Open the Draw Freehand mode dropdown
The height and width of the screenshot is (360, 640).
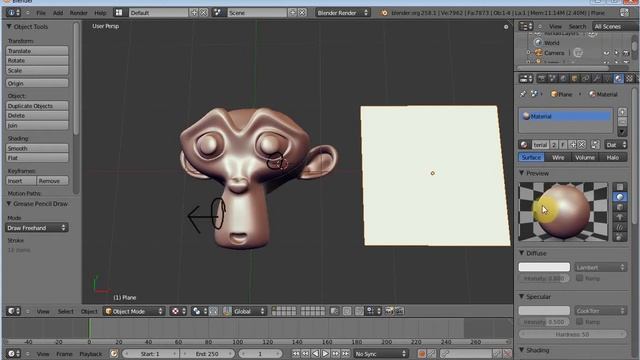37,228
